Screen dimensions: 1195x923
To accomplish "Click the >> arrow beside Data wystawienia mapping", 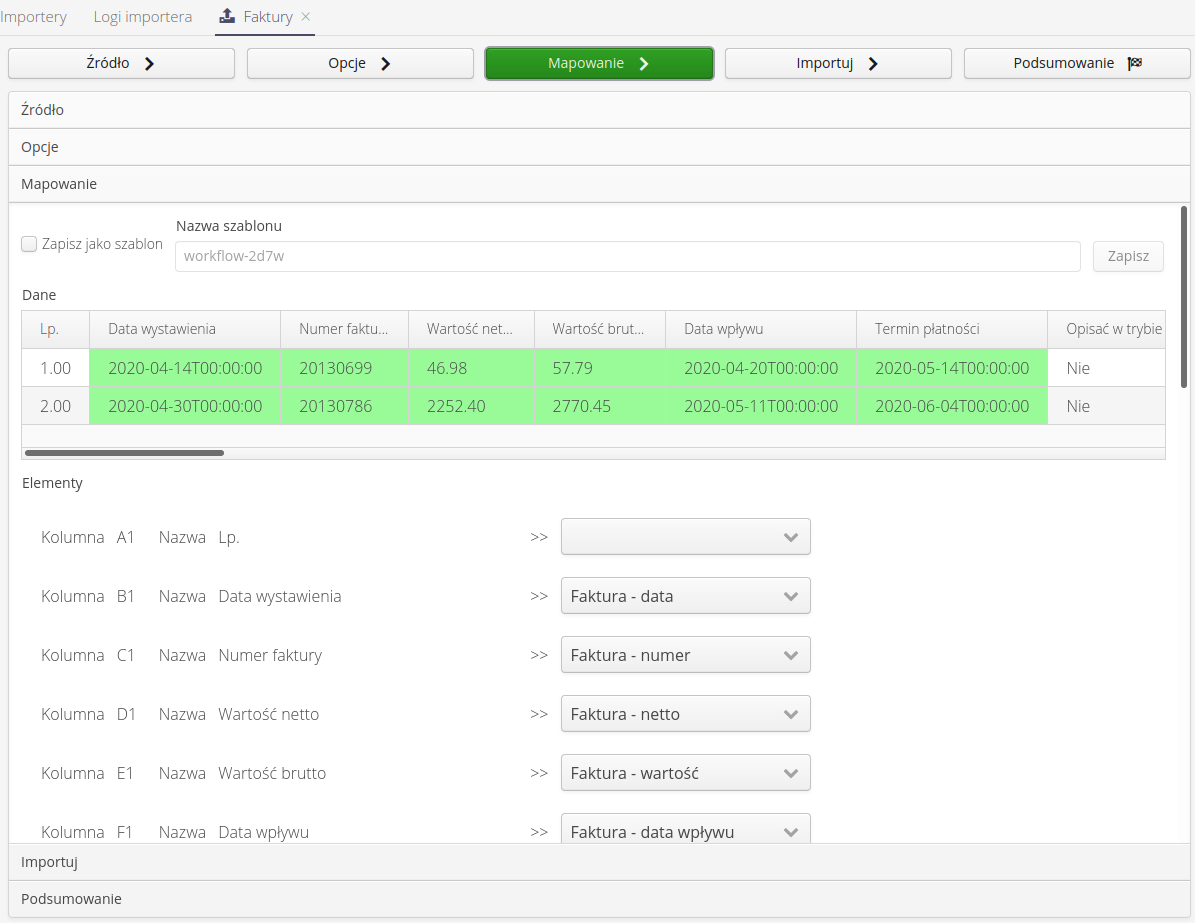I will point(539,596).
